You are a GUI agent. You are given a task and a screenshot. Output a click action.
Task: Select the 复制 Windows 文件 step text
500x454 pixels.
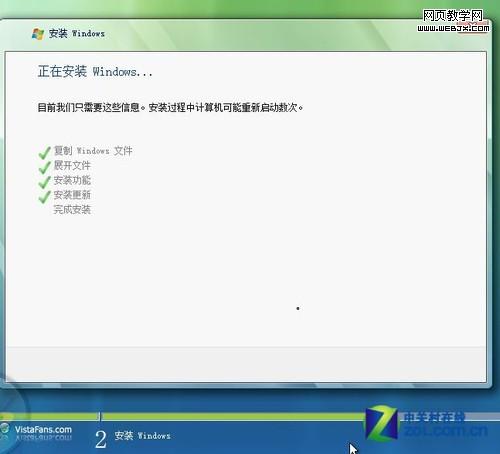point(93,151)
